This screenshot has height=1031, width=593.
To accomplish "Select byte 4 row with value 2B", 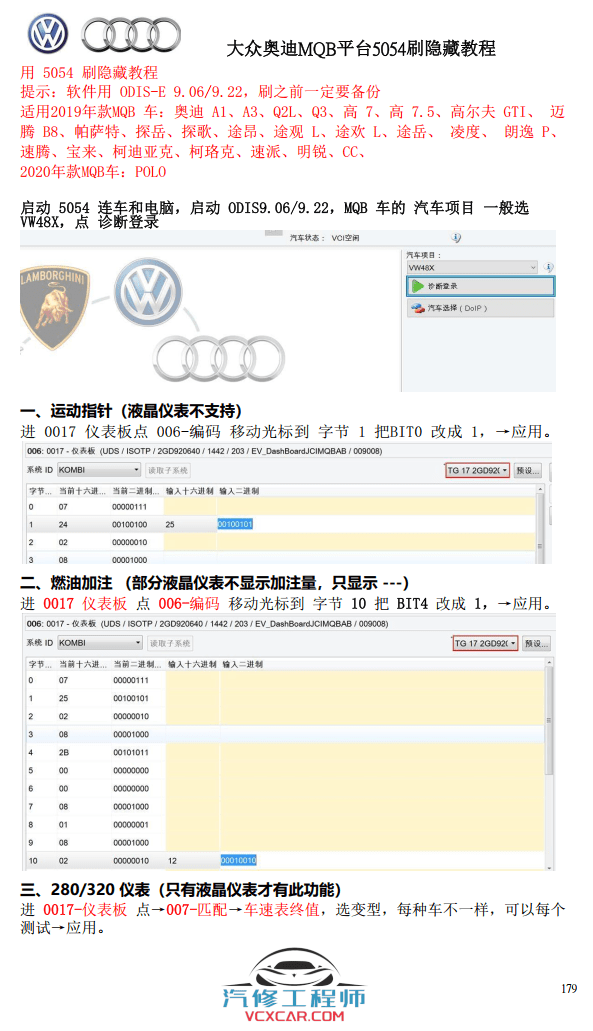I will tap(286, 752).
